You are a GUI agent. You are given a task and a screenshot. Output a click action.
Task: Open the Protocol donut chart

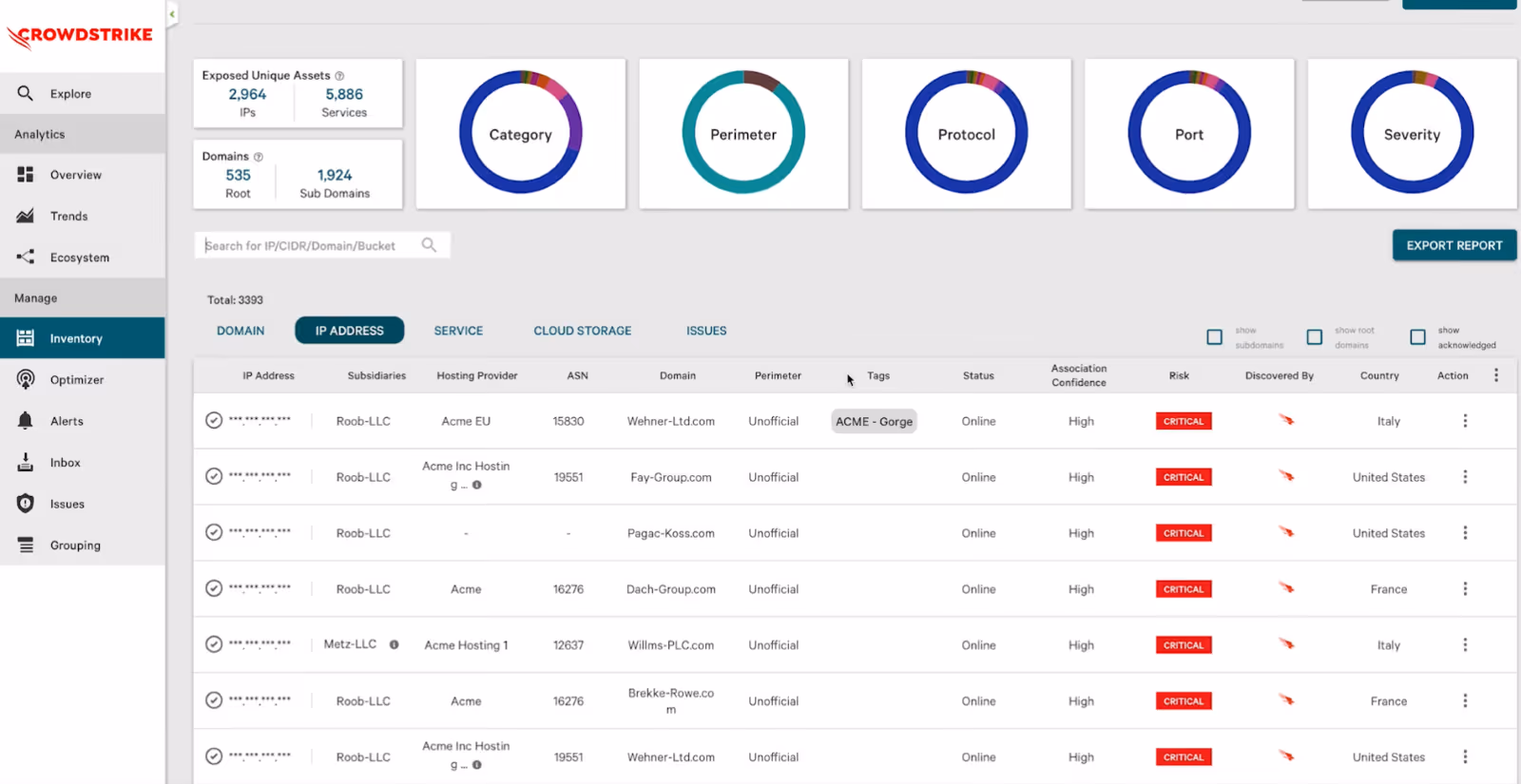(x=967, y=133)
